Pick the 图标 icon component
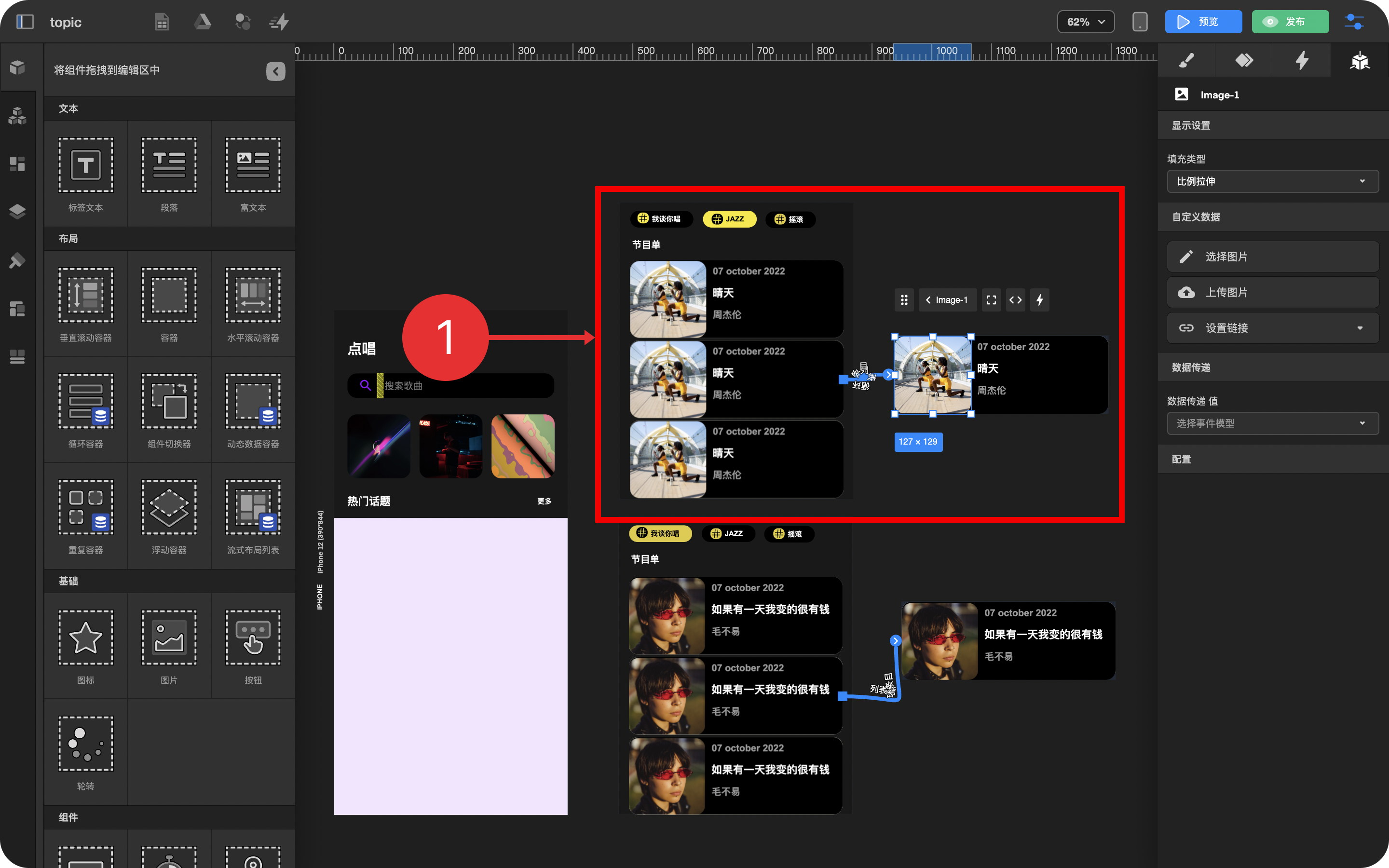This screenshot has width=1389, height=868. (85, 646)
